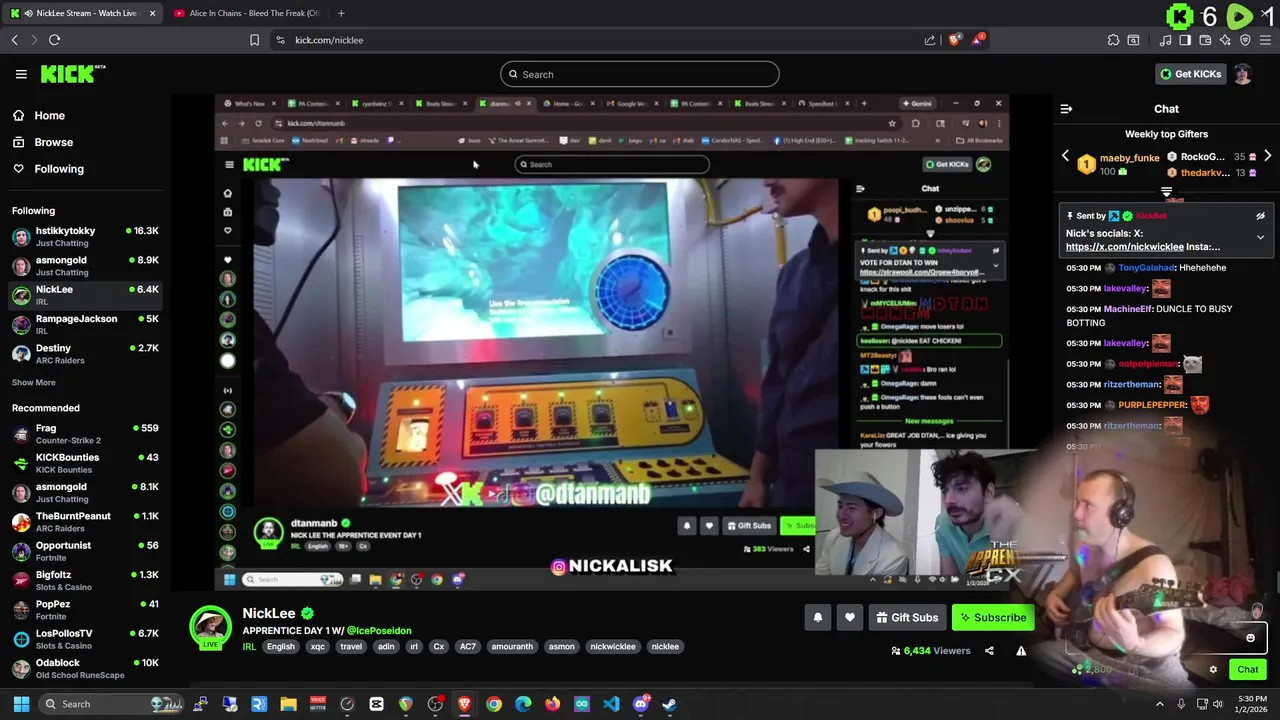Share the stream
Viewport: 1280px width, 720px height.
[989, 651]
